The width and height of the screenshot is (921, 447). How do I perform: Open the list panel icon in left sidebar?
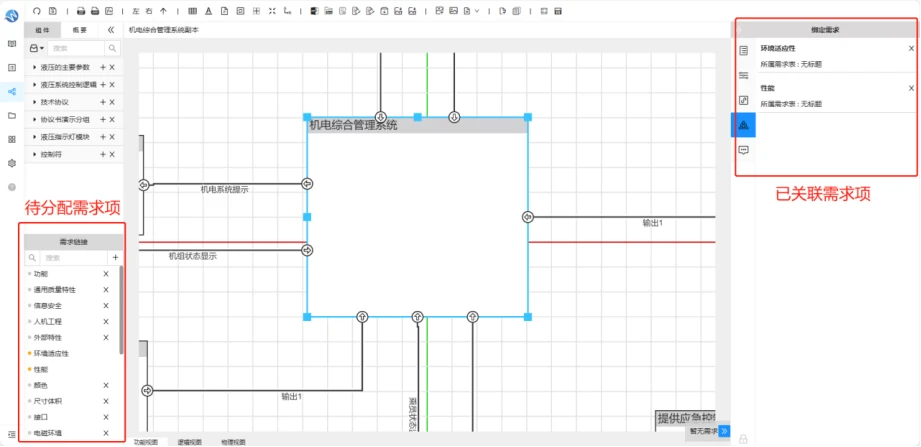coord(12,68)
